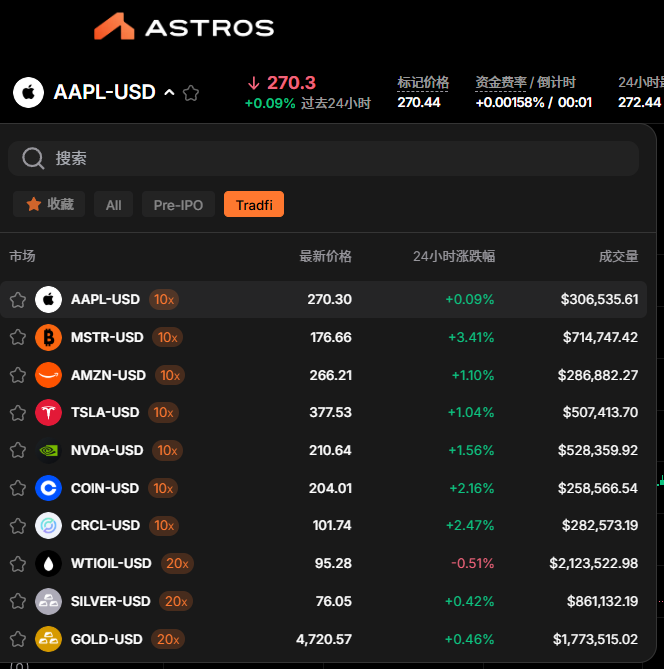Sort by 成交量 column header

[619, 256]
